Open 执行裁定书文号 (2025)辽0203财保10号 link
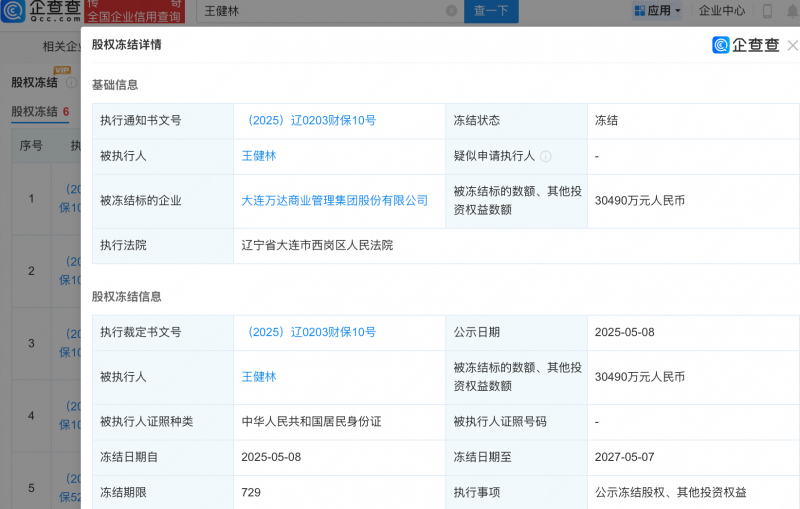 (309, 332)
